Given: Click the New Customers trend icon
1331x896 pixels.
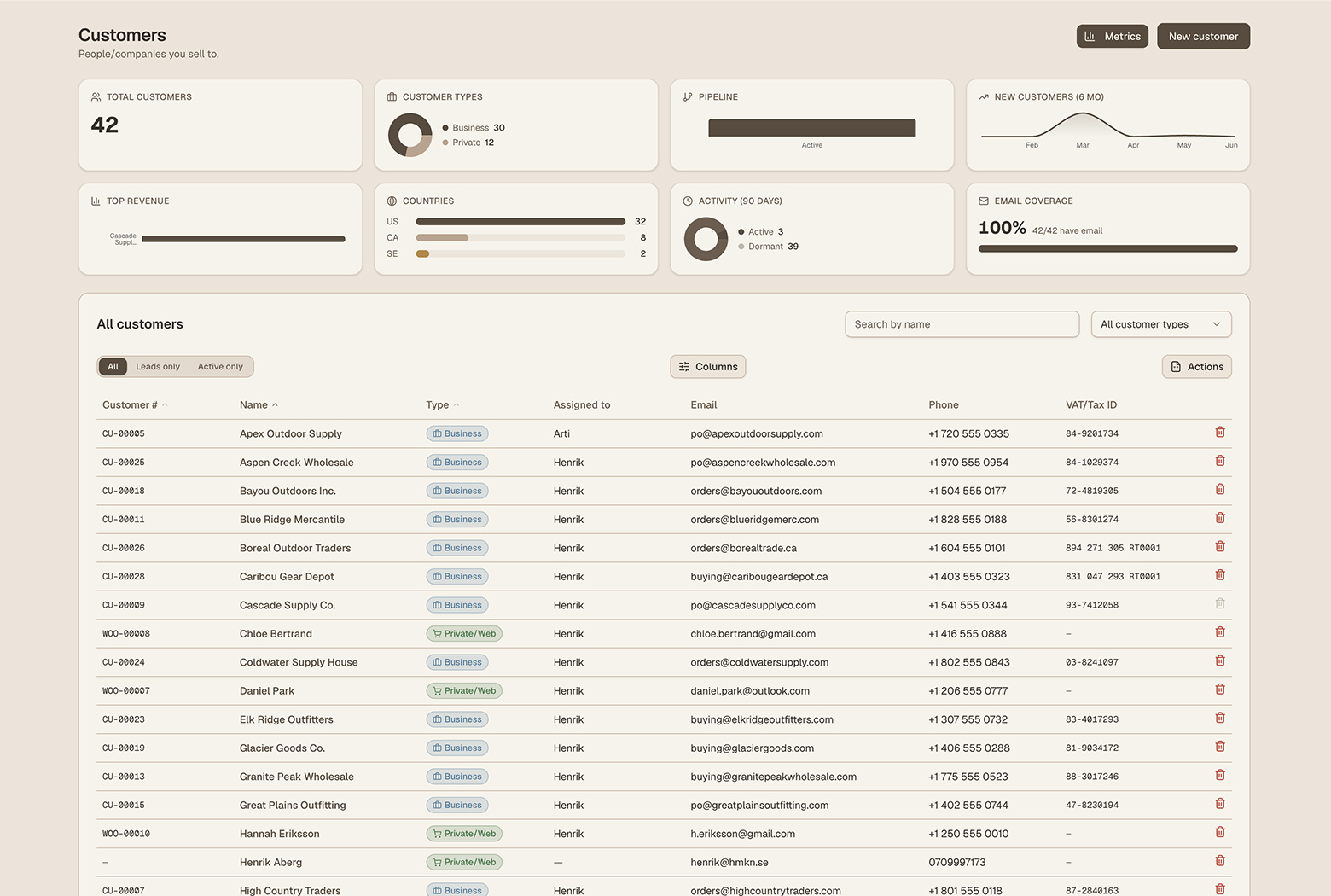Looking at the screenshot, I should 984,97.
